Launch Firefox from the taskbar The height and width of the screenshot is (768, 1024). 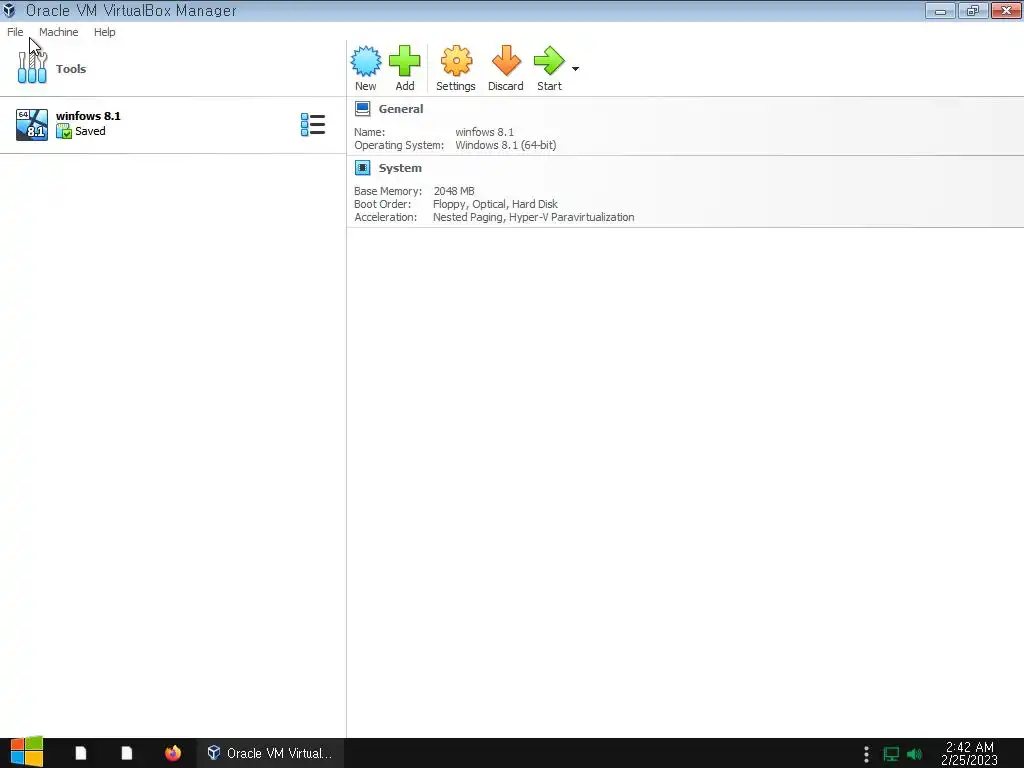173,753
